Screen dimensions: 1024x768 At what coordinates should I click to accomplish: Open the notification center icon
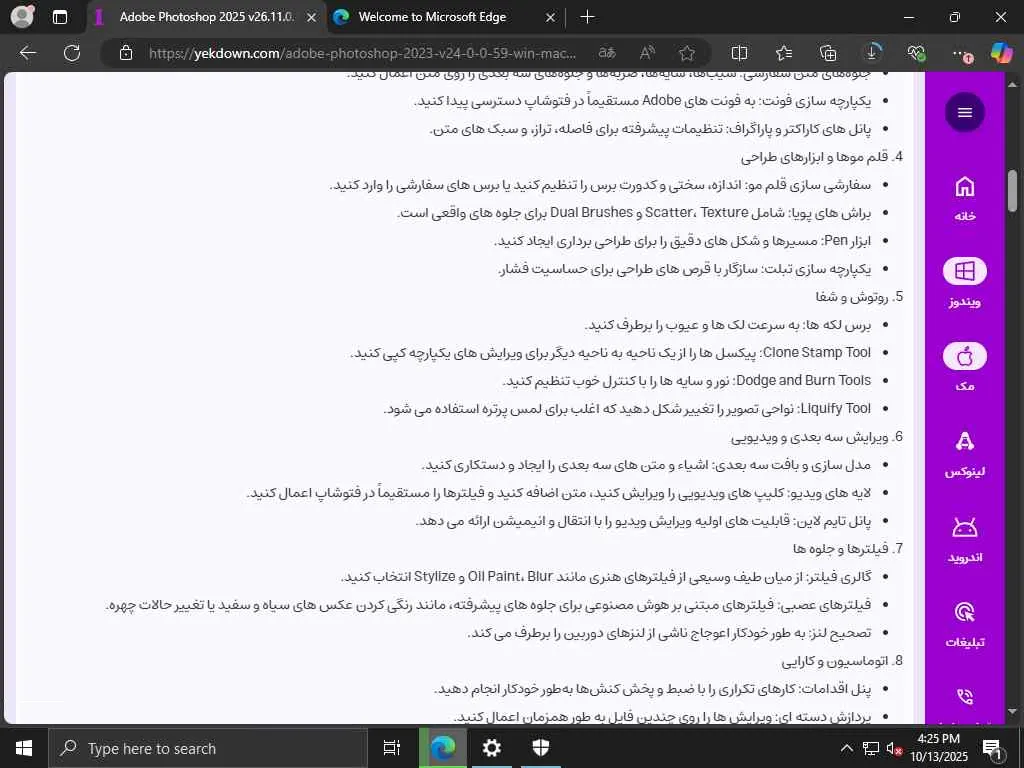(993, 748)
